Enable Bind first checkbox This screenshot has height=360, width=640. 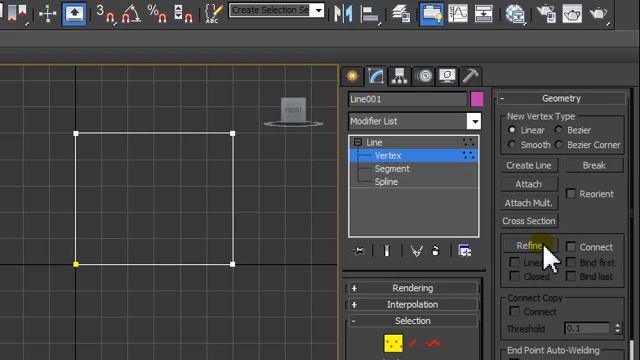571,262
